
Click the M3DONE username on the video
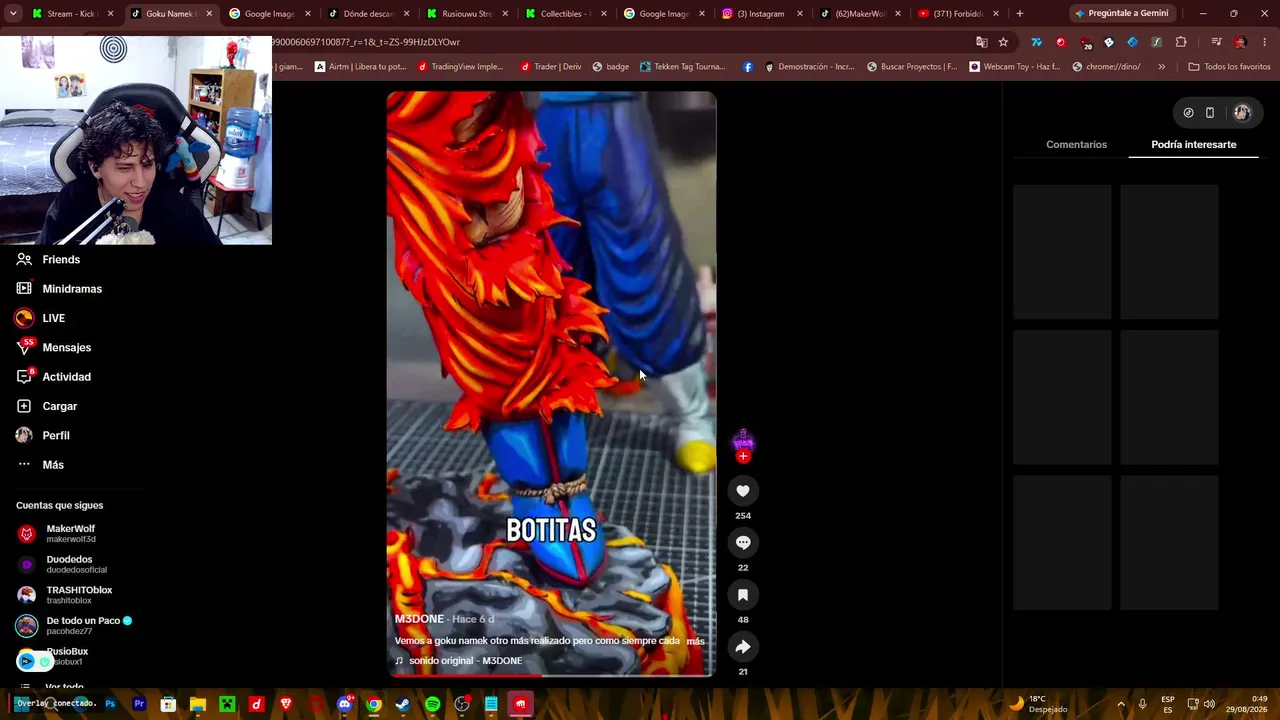click(419, 619)
